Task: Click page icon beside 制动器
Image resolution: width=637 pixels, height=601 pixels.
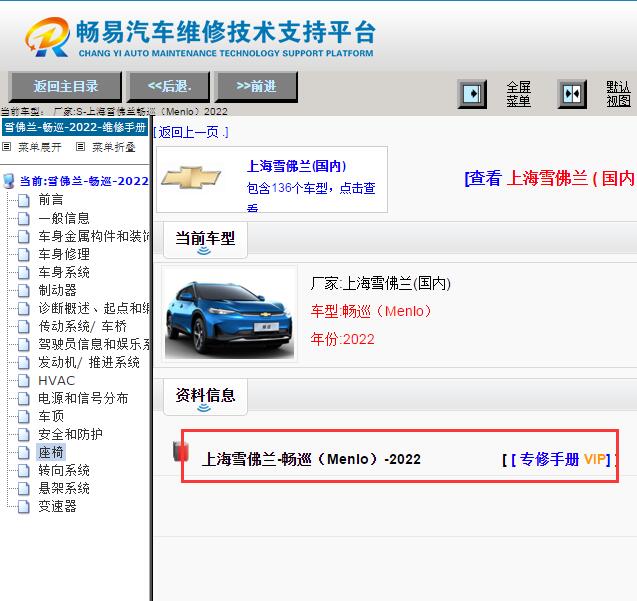Action: pyautogui.click(x=24, y=290)
